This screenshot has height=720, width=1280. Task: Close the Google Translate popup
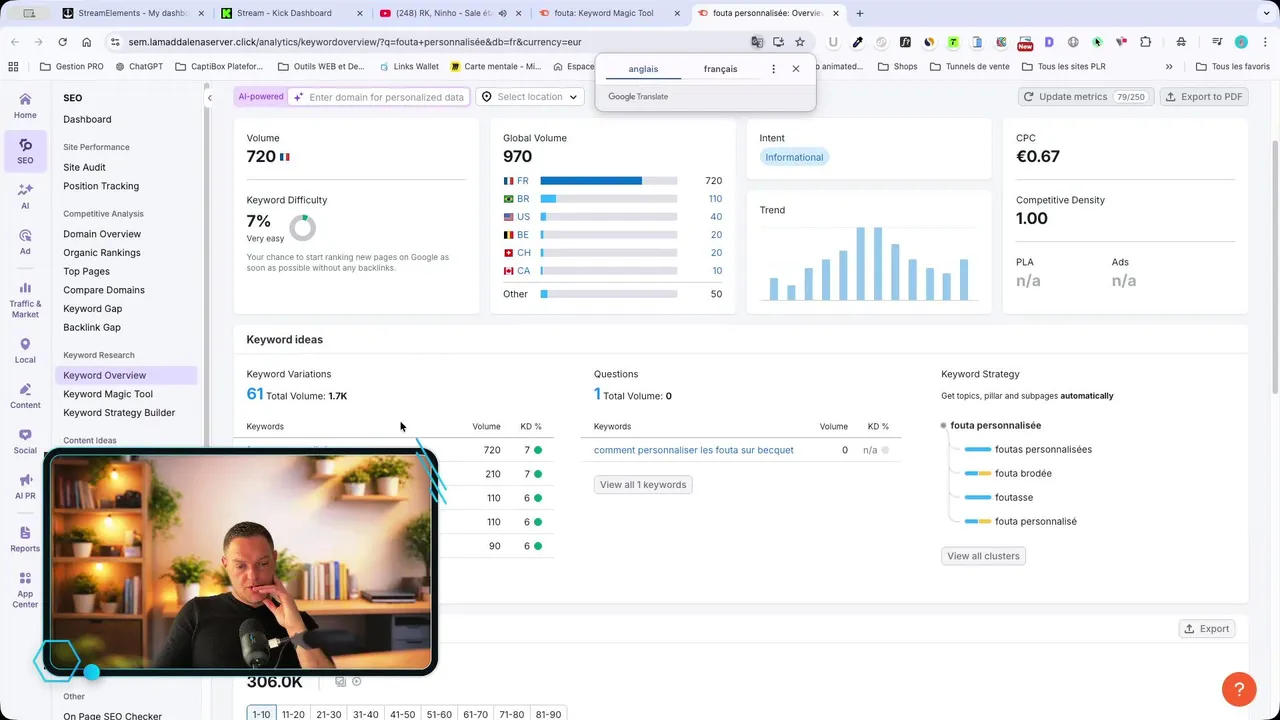tap(796, 69)
